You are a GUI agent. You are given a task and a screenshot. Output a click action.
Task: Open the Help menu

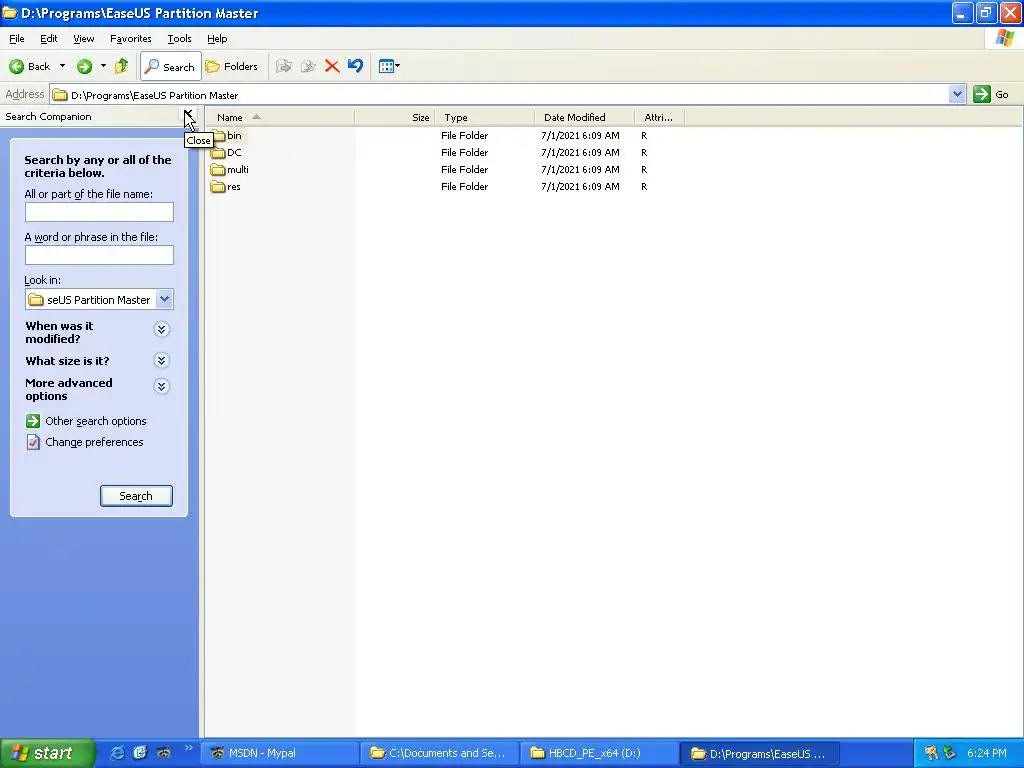click(x=217, y=39)
